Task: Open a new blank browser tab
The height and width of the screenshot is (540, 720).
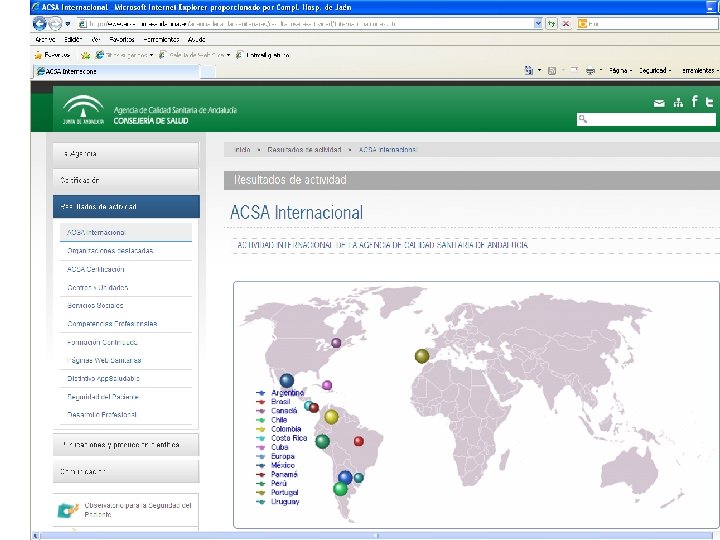Action: point(208,72)
